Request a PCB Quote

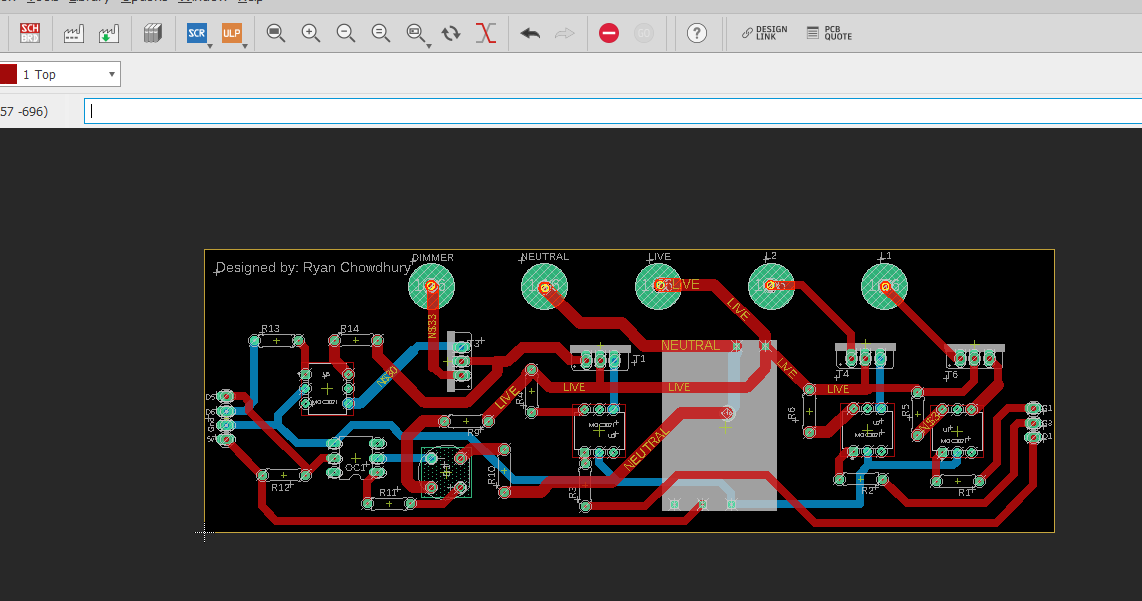pos(830,33)
